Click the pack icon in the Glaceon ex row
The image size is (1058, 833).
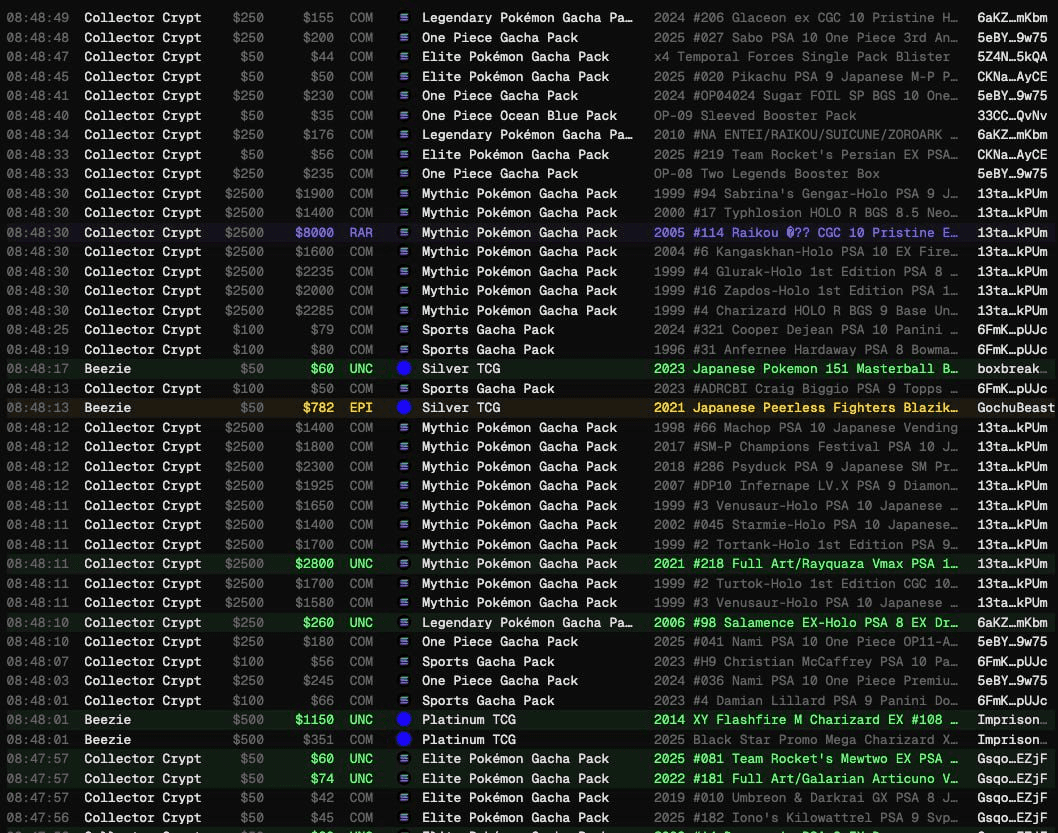point(403,18)
